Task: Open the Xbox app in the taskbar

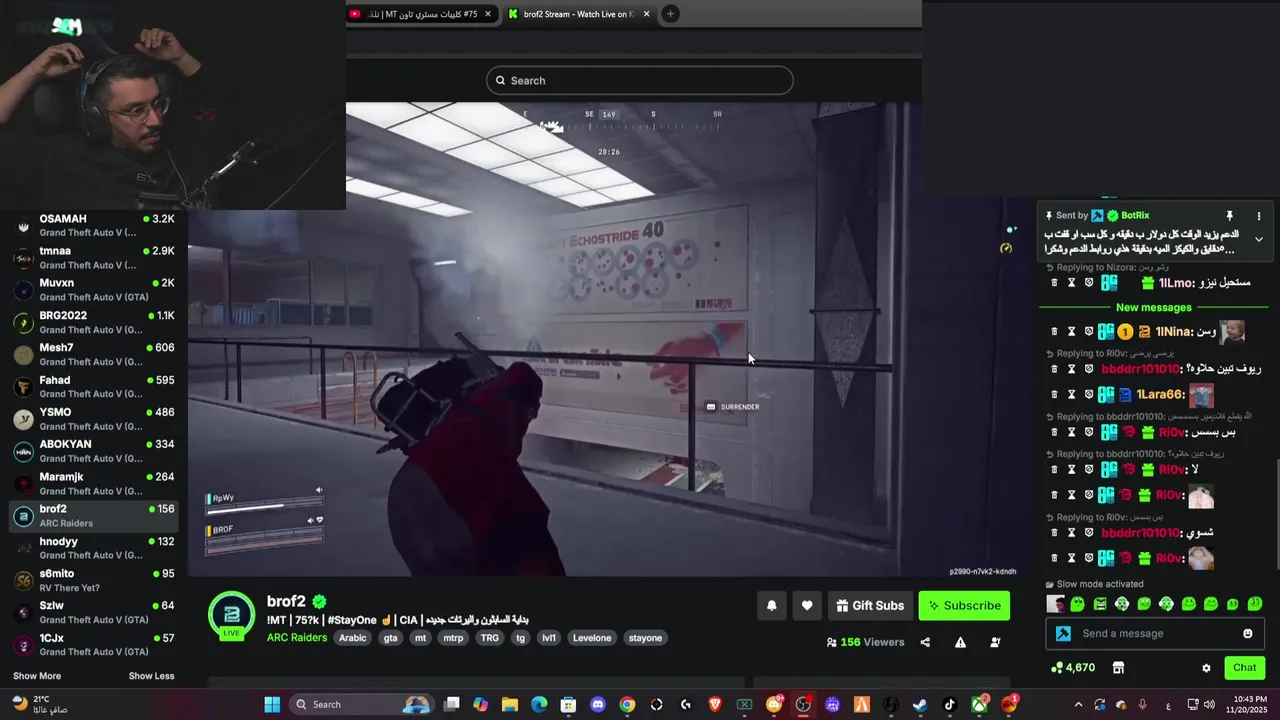Action: (x=980, y=705)
